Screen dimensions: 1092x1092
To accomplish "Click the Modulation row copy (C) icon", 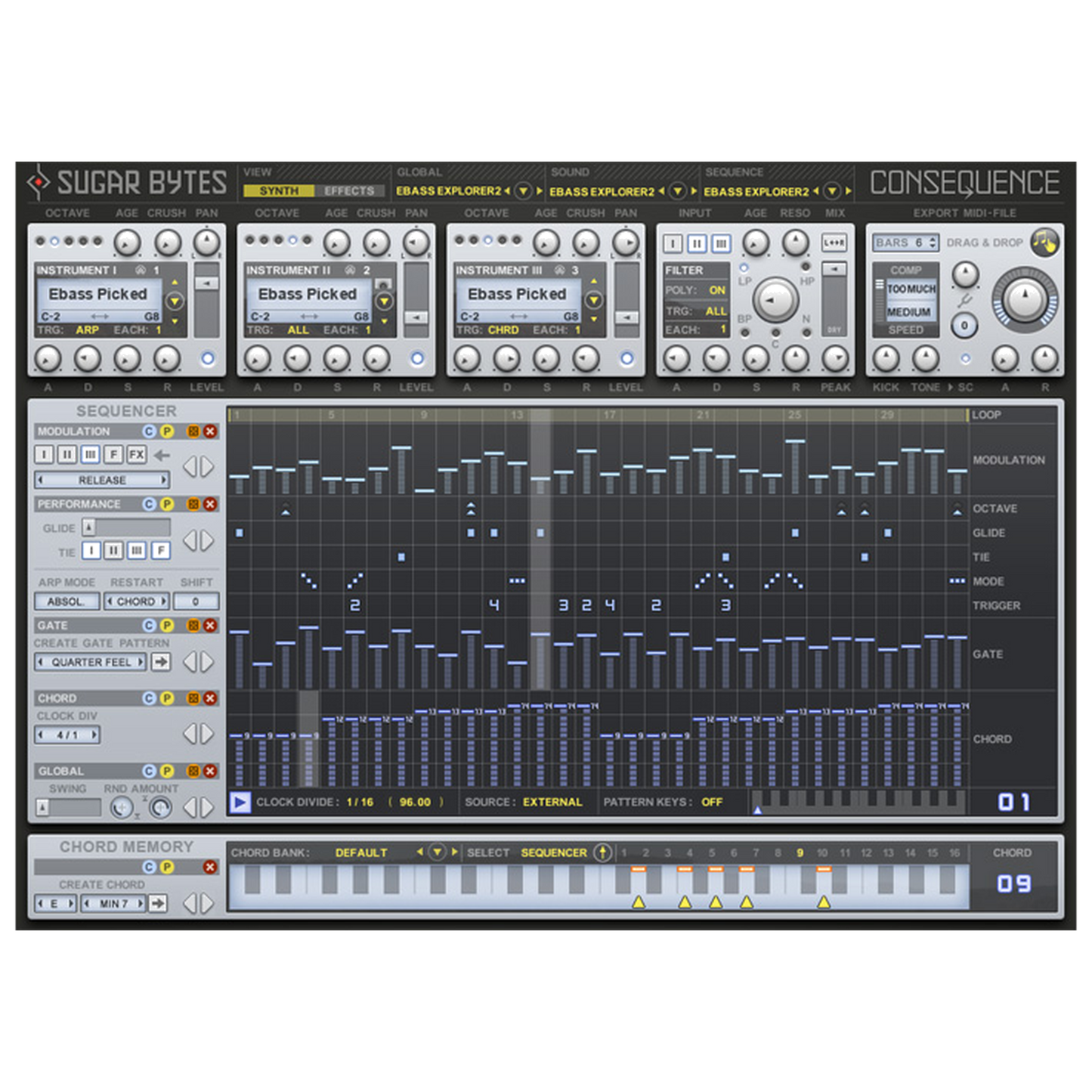I will coord(150,432).
